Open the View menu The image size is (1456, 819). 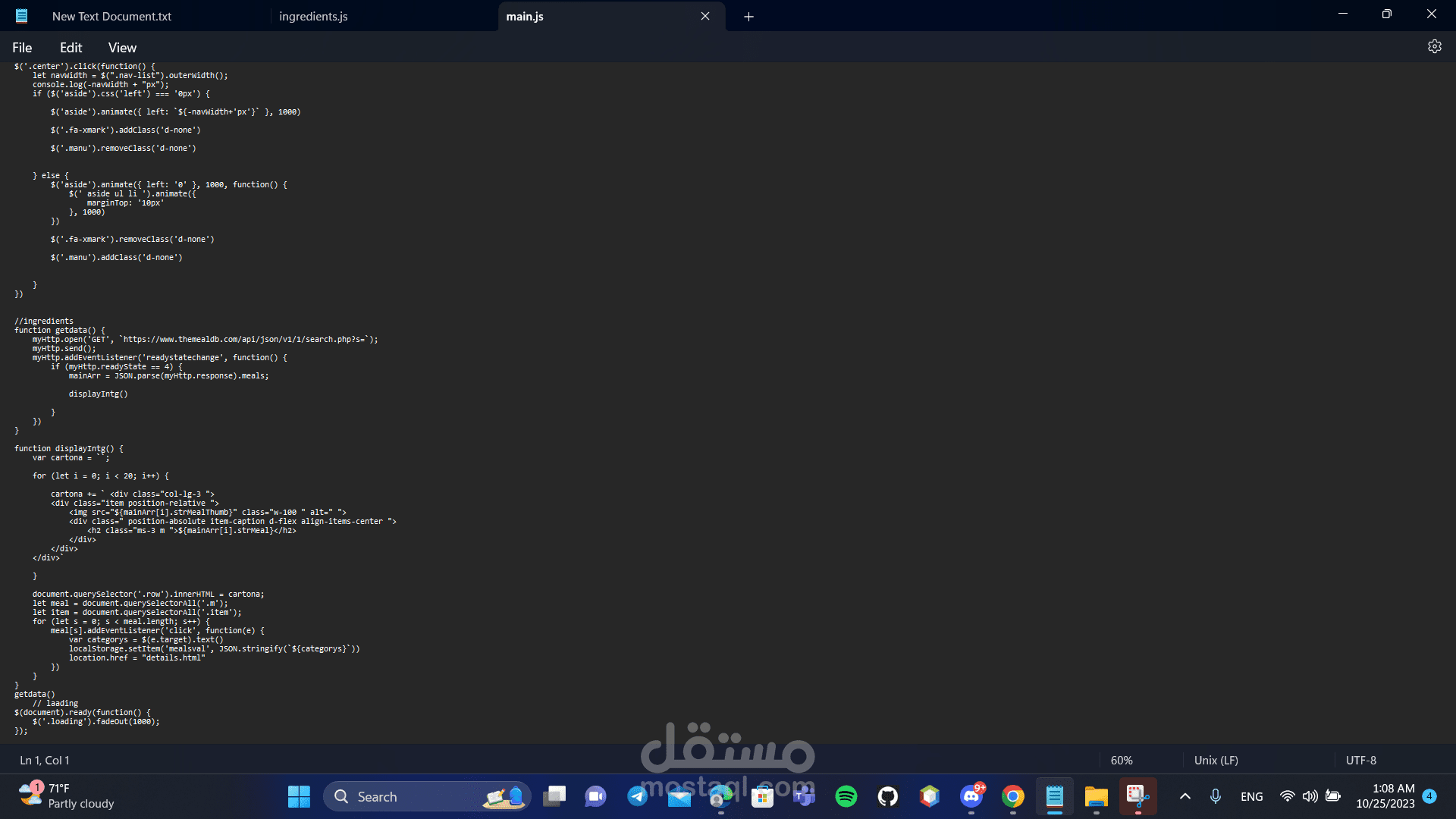tap(122, 48)
